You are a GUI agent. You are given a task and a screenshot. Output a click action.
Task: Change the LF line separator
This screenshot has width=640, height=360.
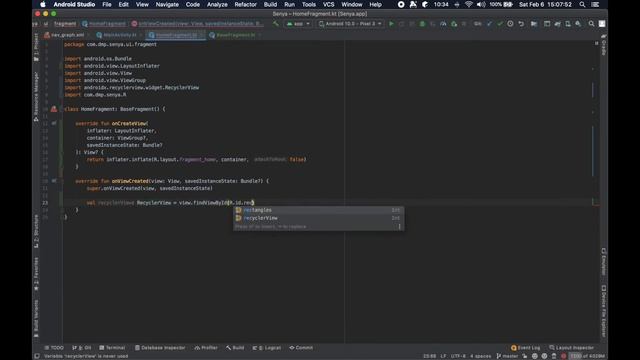click(x=443, y=356)
